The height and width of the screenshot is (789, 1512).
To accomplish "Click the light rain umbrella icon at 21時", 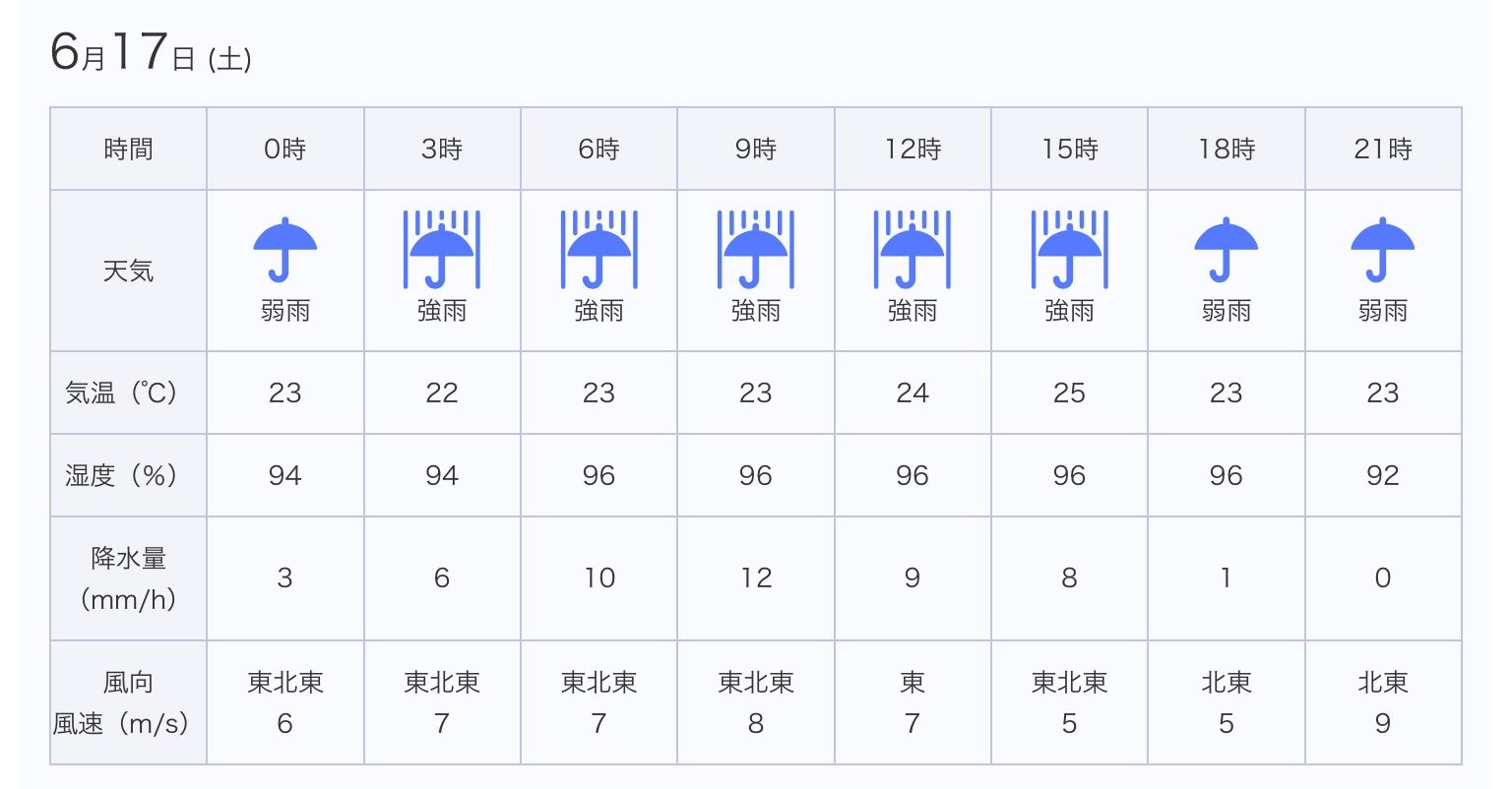I will [1382, 249].
